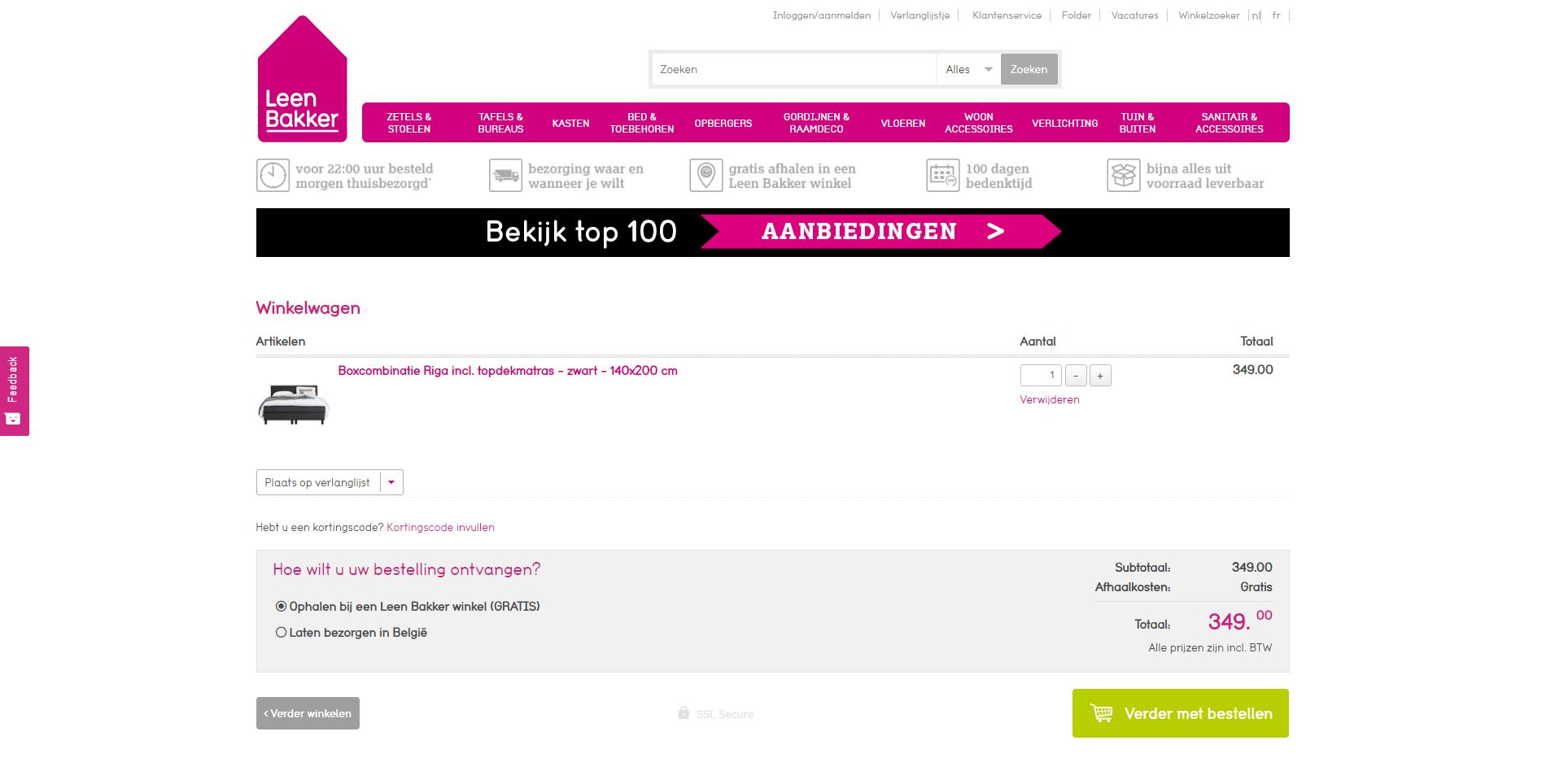Open the Winkelzoeker link
The height and width of the screenshot is (784, 1542).
point(1209,15)
